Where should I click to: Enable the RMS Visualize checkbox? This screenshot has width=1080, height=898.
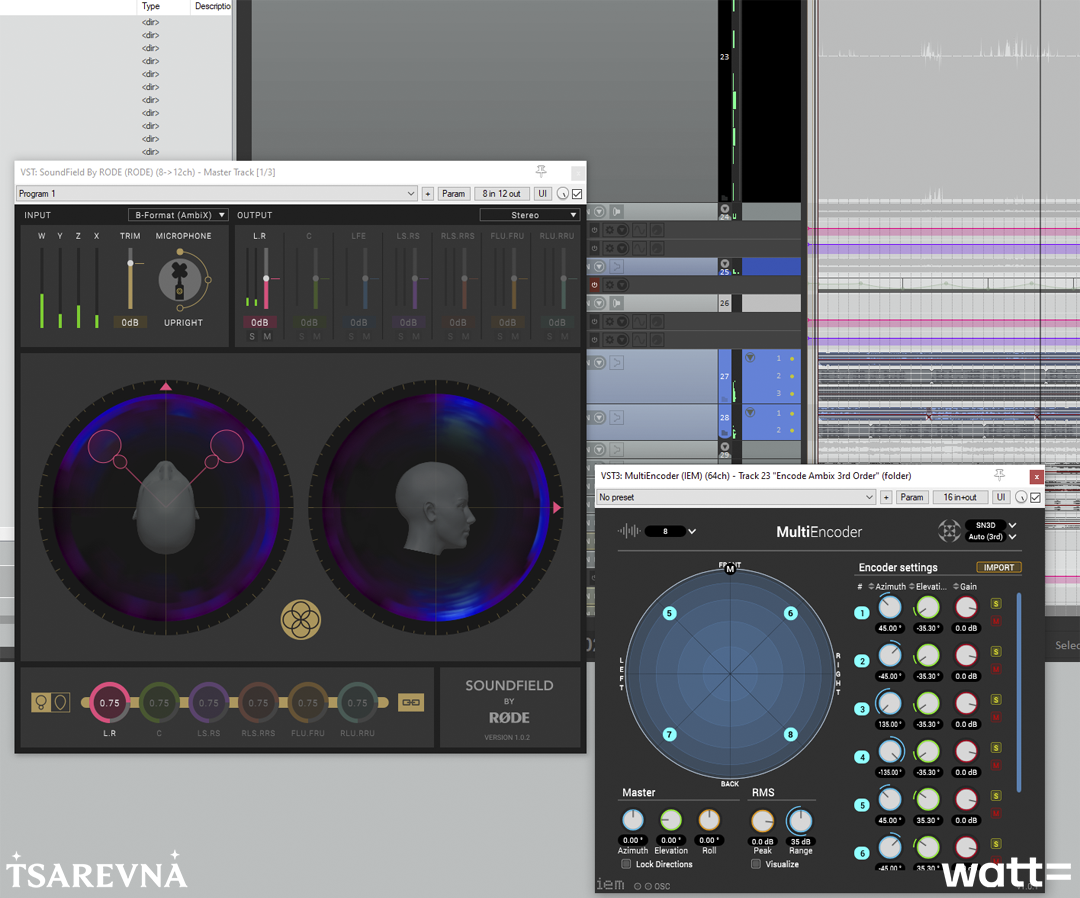click(756, 864)
